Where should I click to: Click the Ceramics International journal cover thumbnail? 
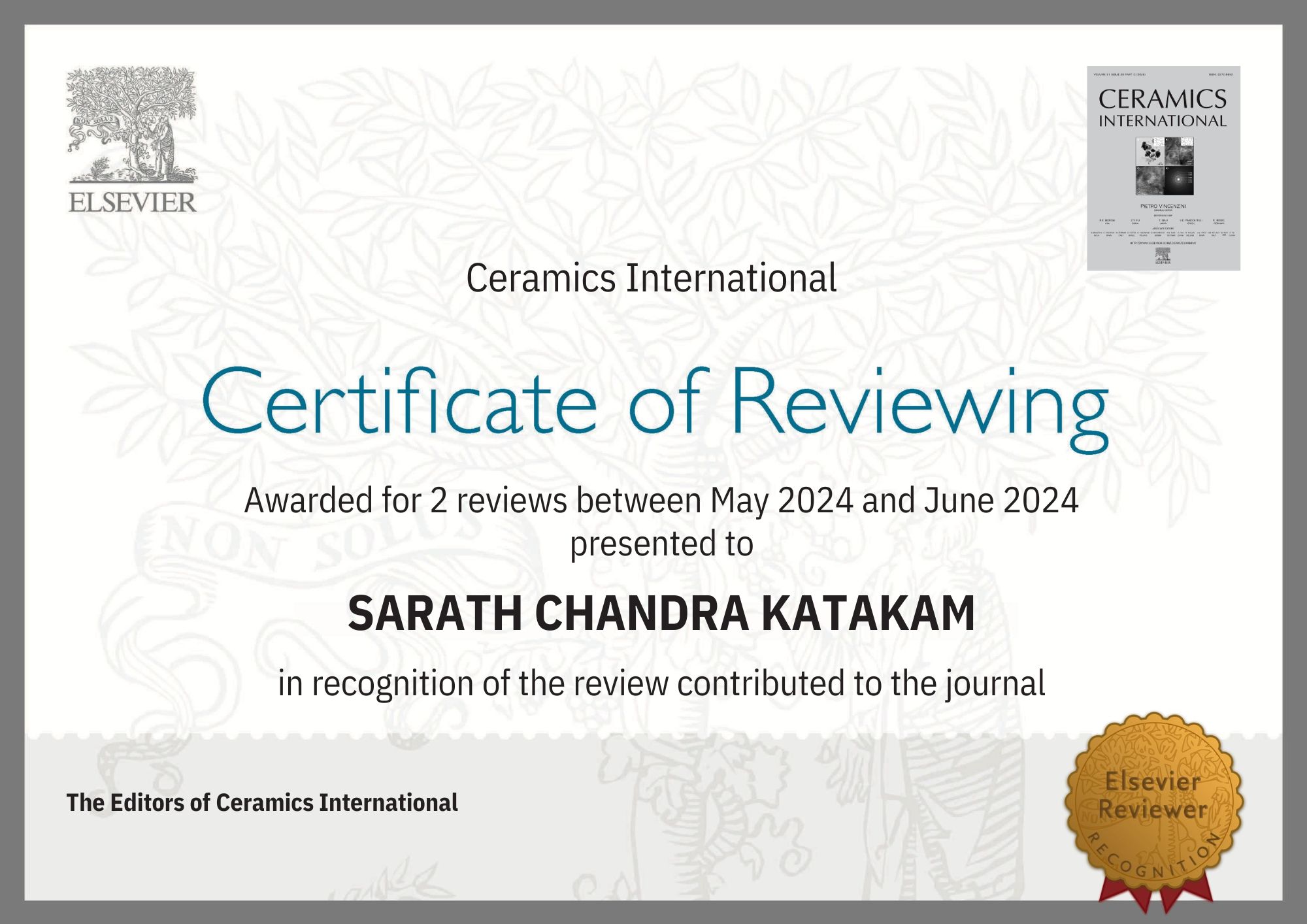[x=1163, y=168]
